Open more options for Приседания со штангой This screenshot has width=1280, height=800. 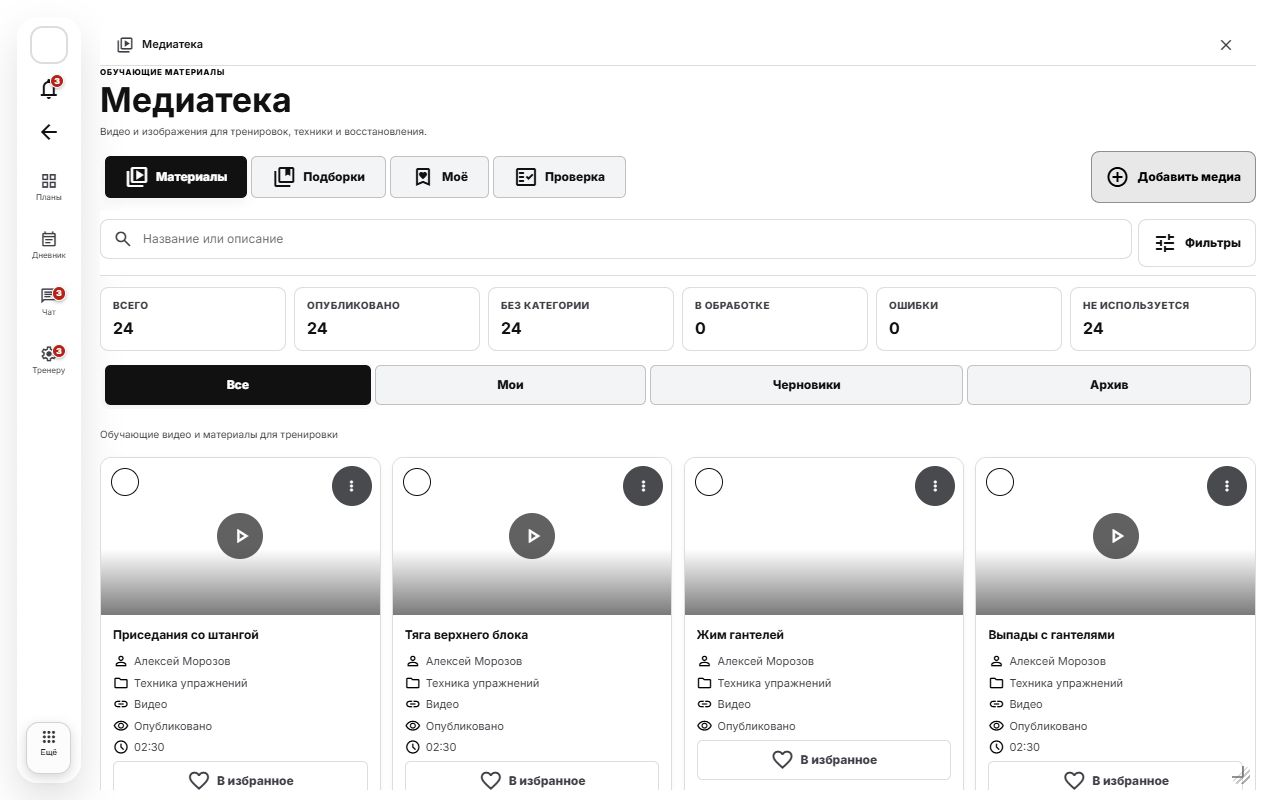(352, 486)
